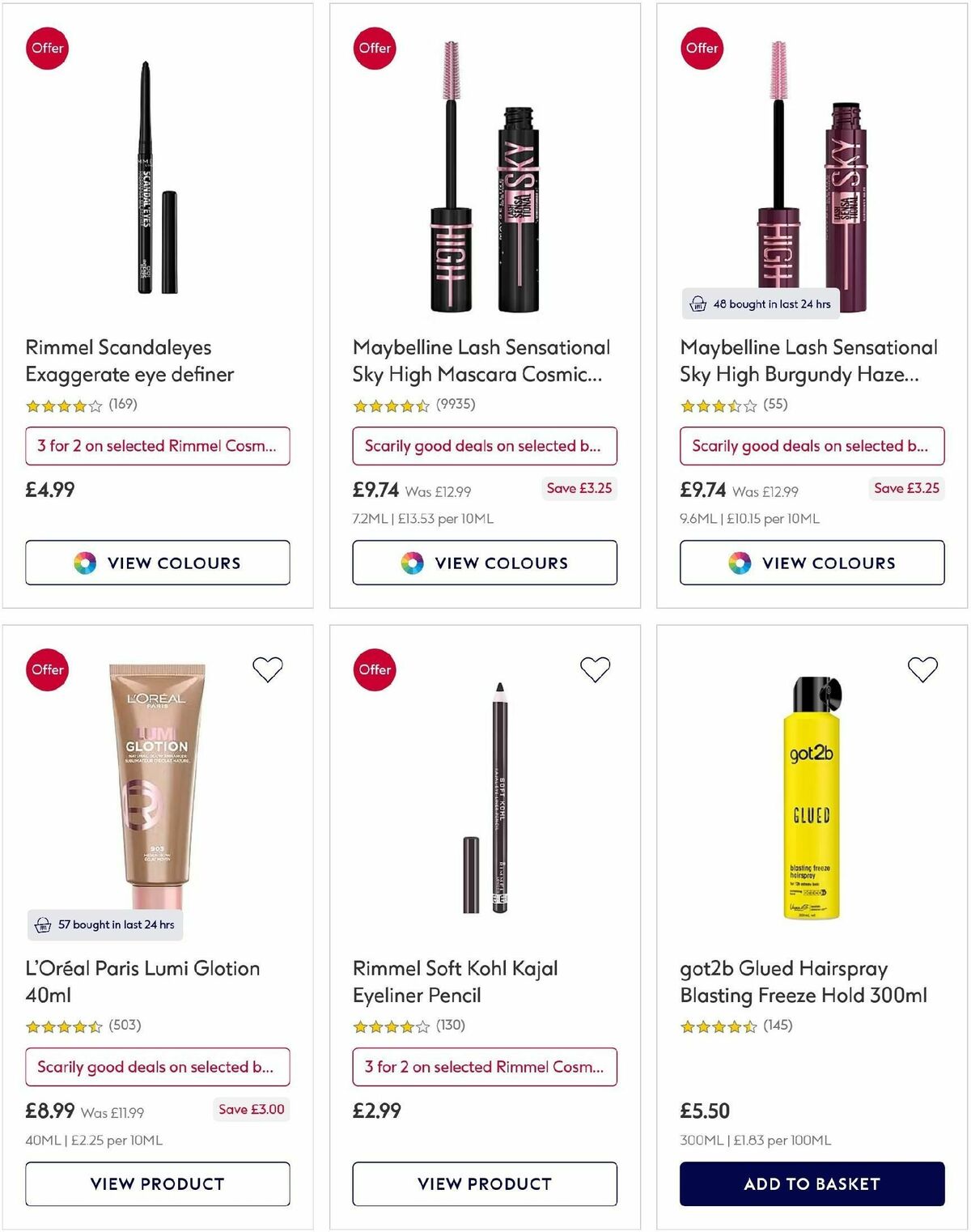Add L'Oréal Lumi Glotion to favourites with heart

[x=268, y=669]
